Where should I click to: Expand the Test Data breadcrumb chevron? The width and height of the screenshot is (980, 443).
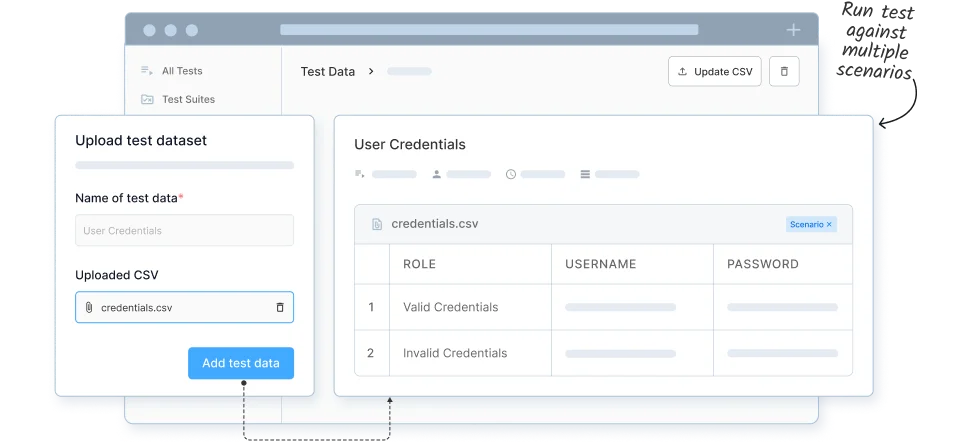[371, 72]
